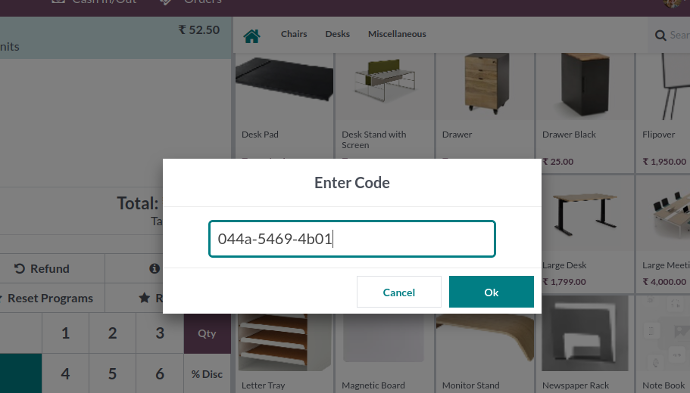Cancel the Enter Code dialog
The image size is (690, 393).
[x=399, y=292]
